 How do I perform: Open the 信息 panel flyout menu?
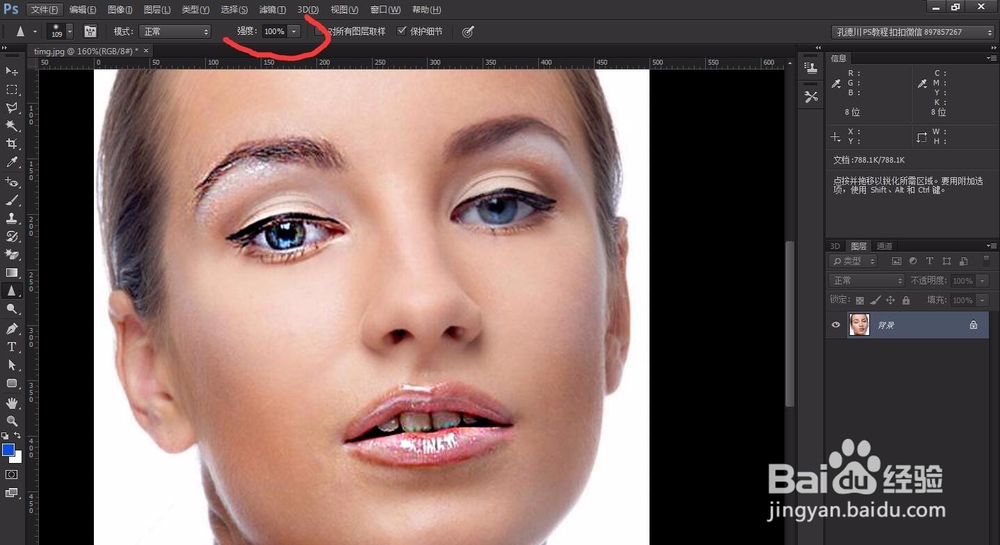[990, 58]
